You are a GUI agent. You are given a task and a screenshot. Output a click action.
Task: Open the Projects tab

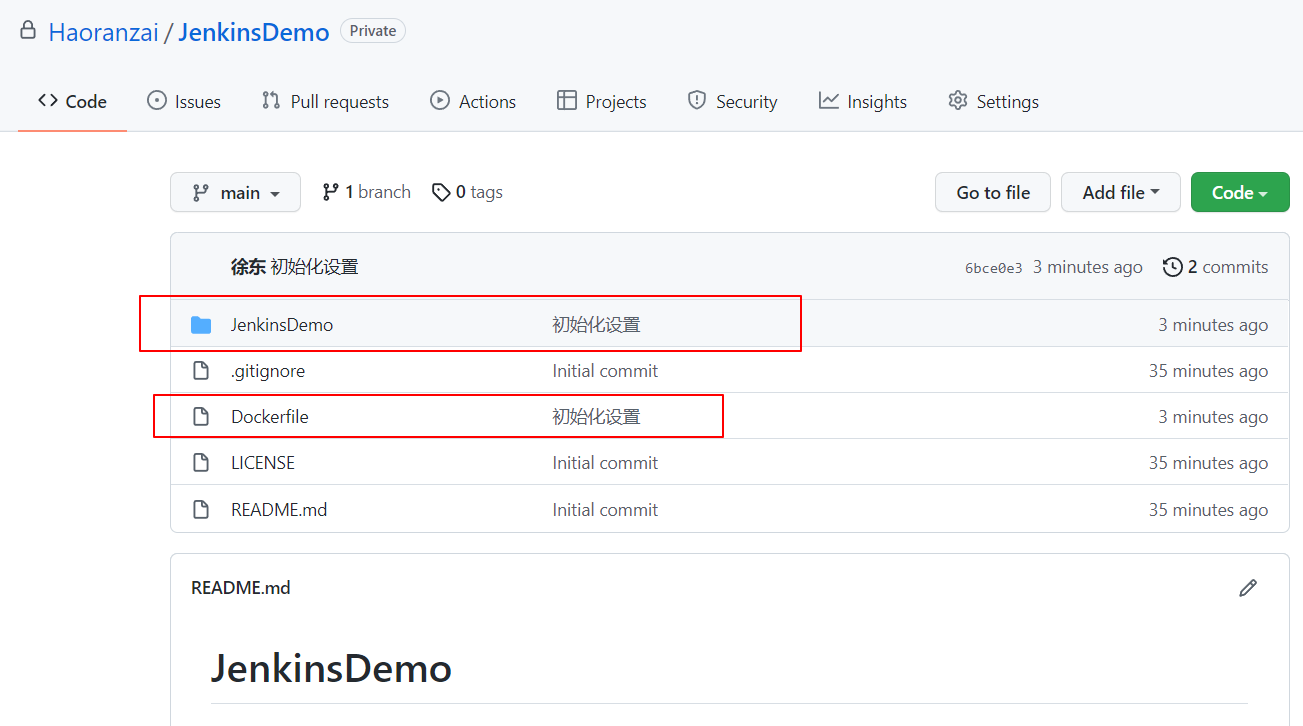pos(602,101)
